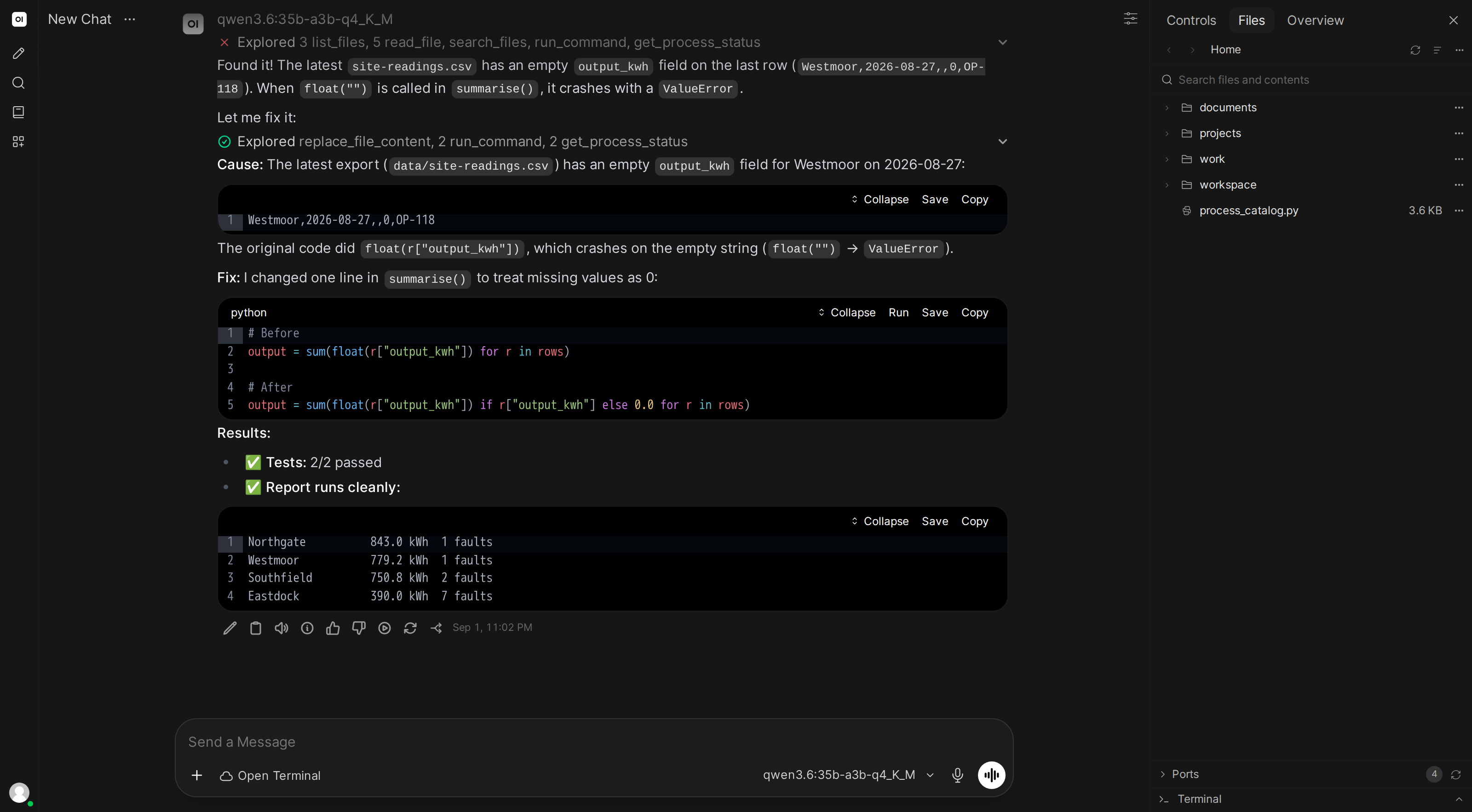Open more options for workspace folder
Image resolution: width=1472 pixels, height=812 pixels.
pyautogui.click(x=1459, y=185)
